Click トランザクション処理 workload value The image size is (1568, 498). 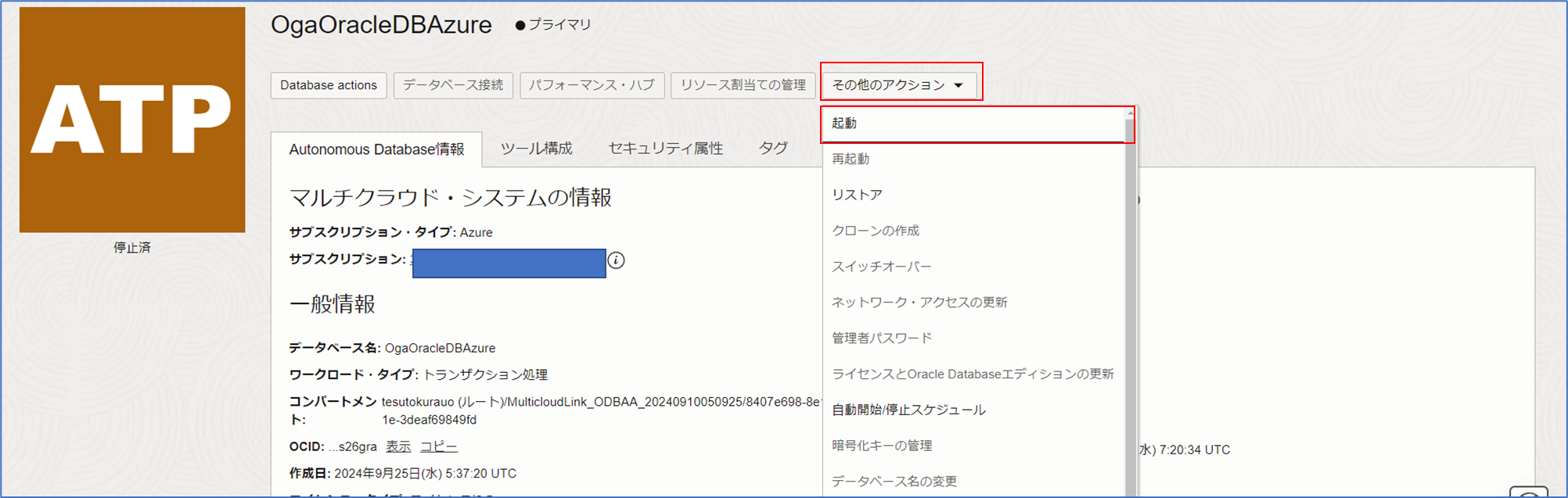(485, 374)
